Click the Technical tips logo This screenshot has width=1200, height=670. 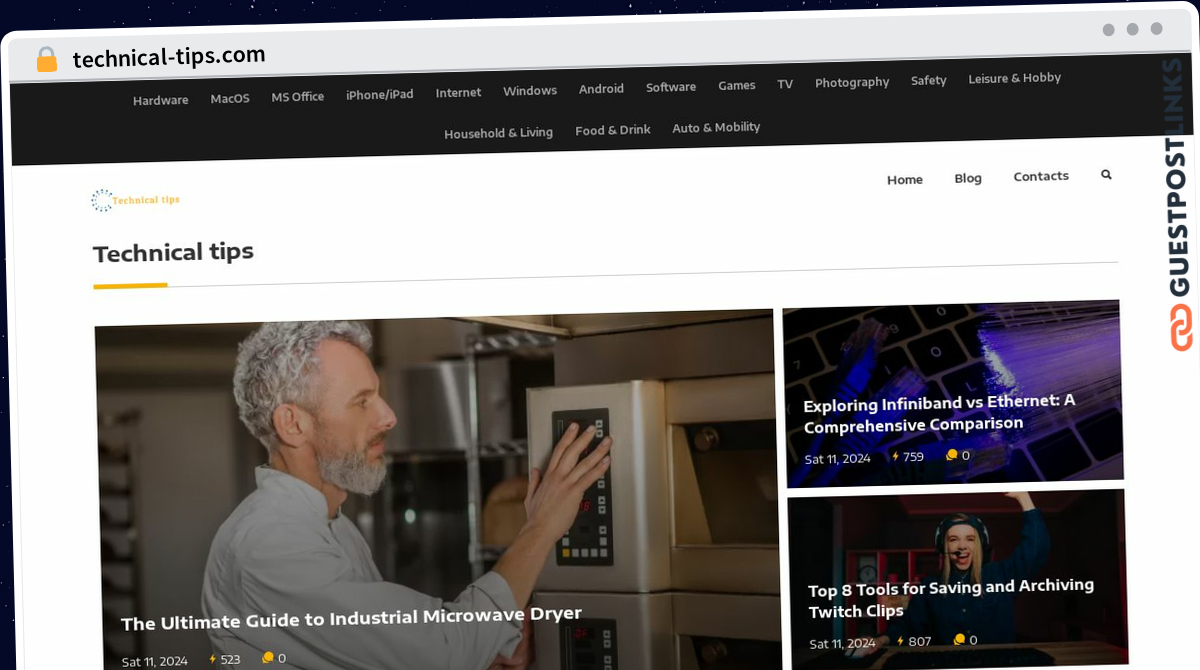[x=135, y=200]
